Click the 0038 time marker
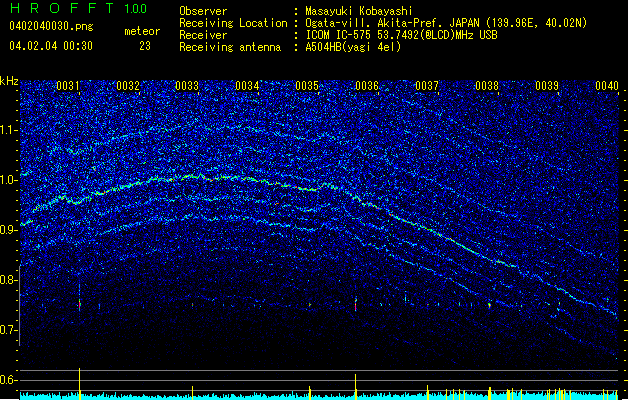The height and width of the screenshot is (400, 629). 487,86
